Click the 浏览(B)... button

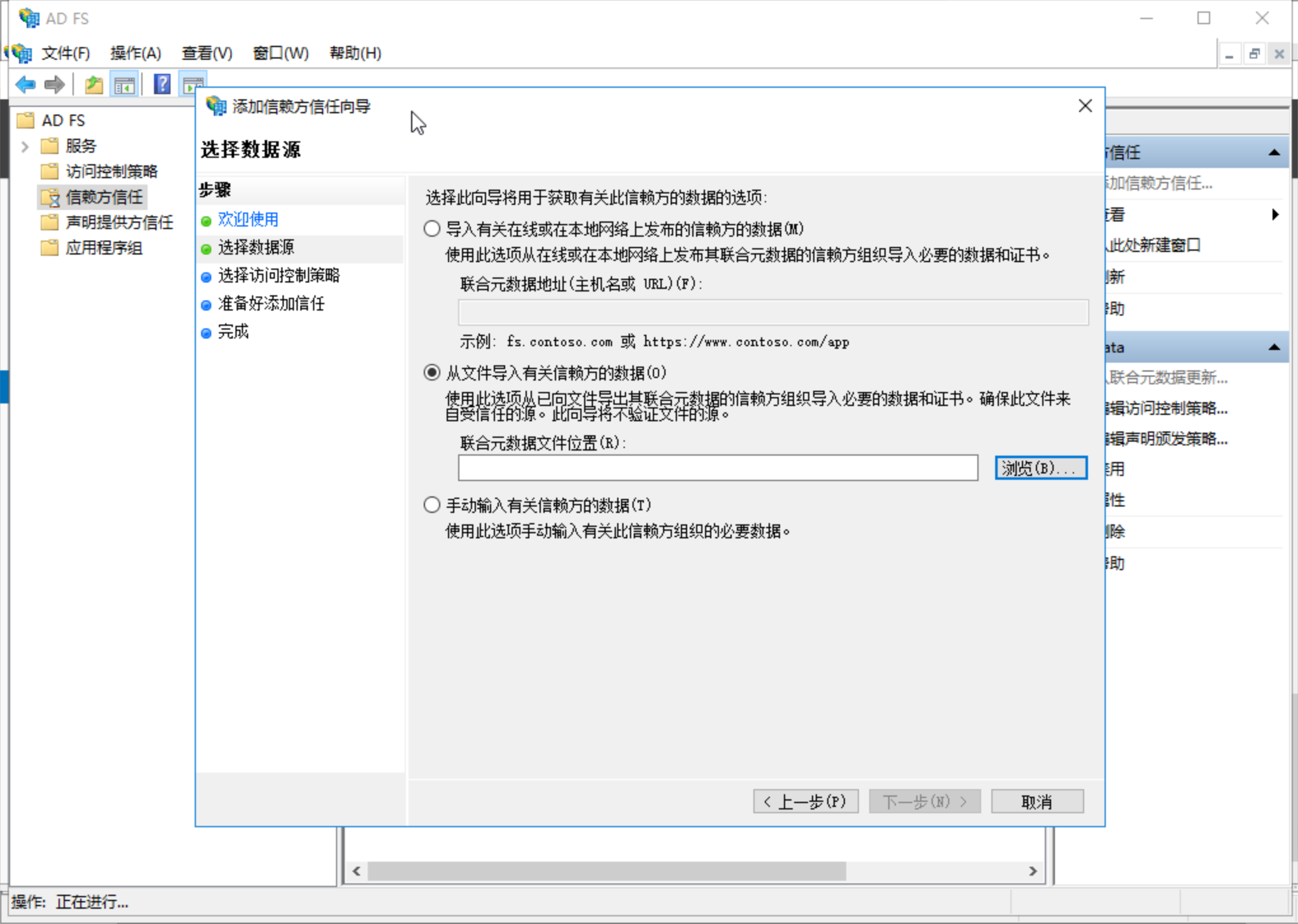tap(1041, 468)
